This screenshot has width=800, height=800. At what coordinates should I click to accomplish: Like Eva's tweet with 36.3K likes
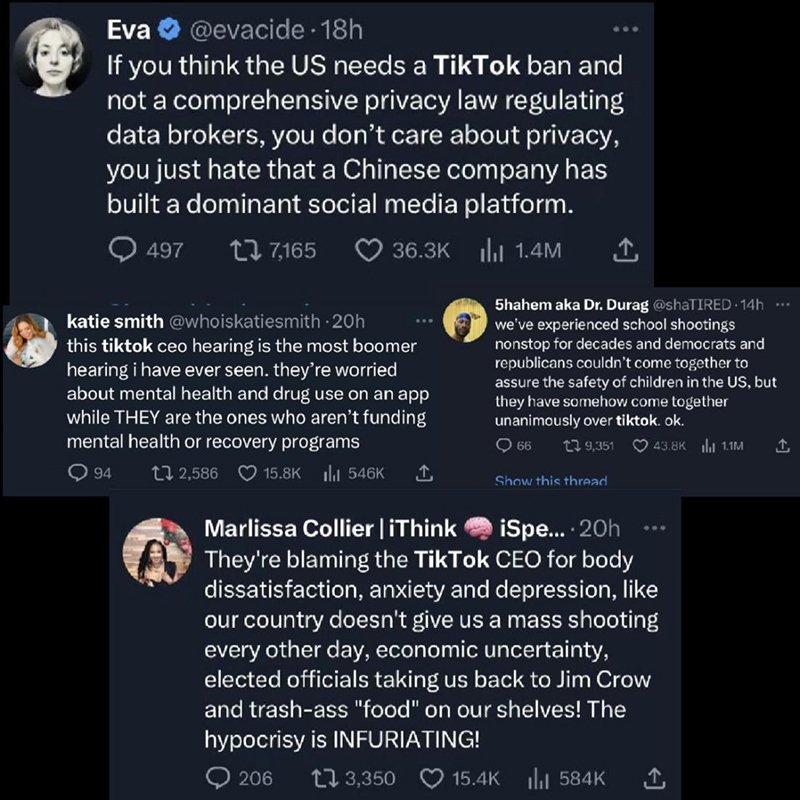tap(370, 250)
